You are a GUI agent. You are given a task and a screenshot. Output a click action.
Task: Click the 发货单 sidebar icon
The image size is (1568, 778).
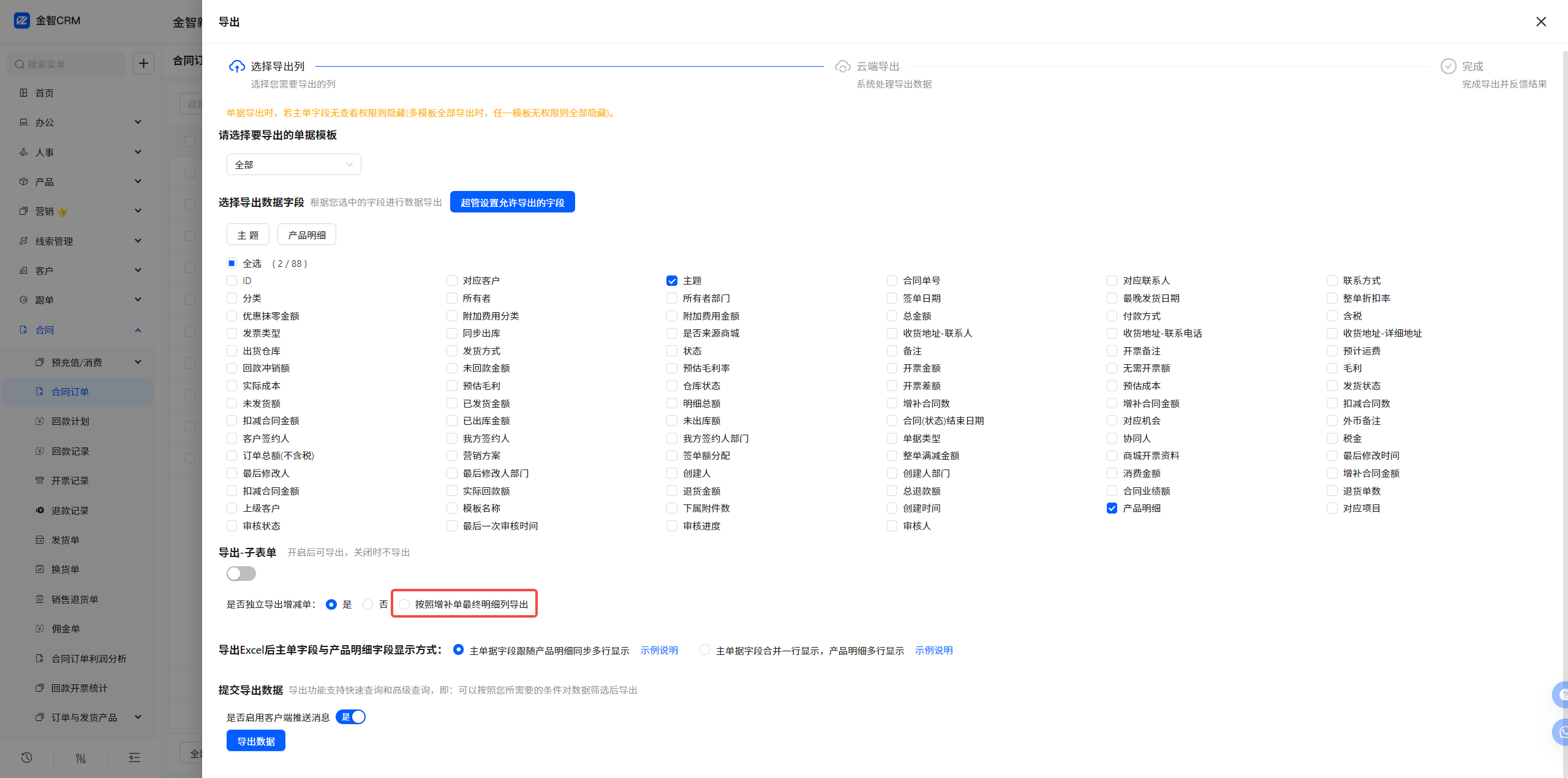tap(40, 540)
